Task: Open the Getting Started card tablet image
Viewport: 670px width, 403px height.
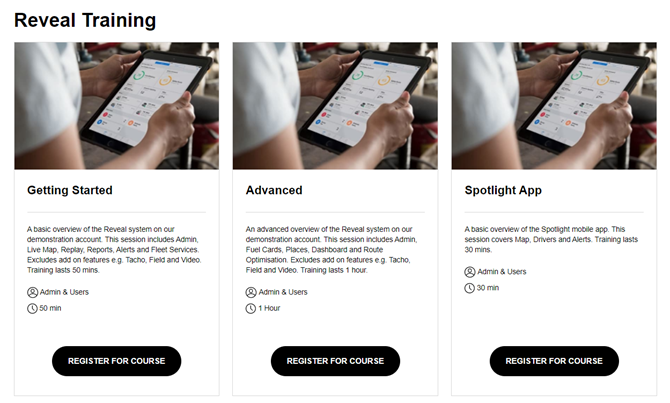Action: tap(117, 106)
